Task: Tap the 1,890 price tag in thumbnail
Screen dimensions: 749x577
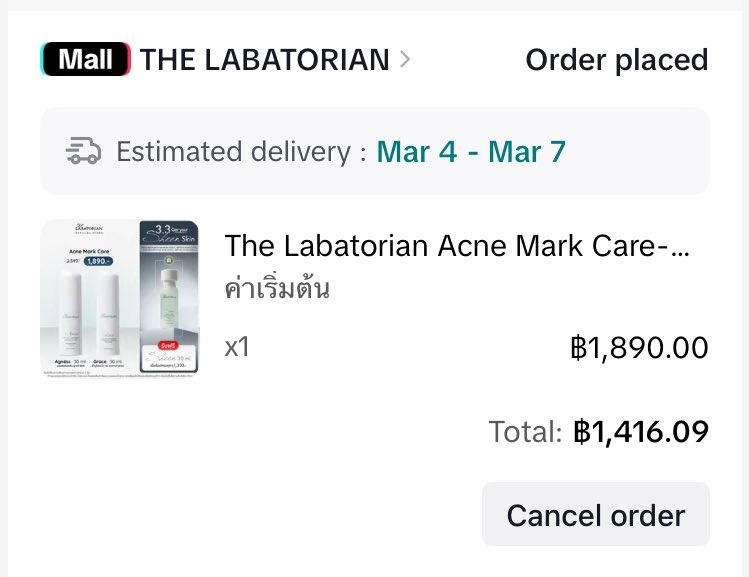Action: [x=98, y=261]
